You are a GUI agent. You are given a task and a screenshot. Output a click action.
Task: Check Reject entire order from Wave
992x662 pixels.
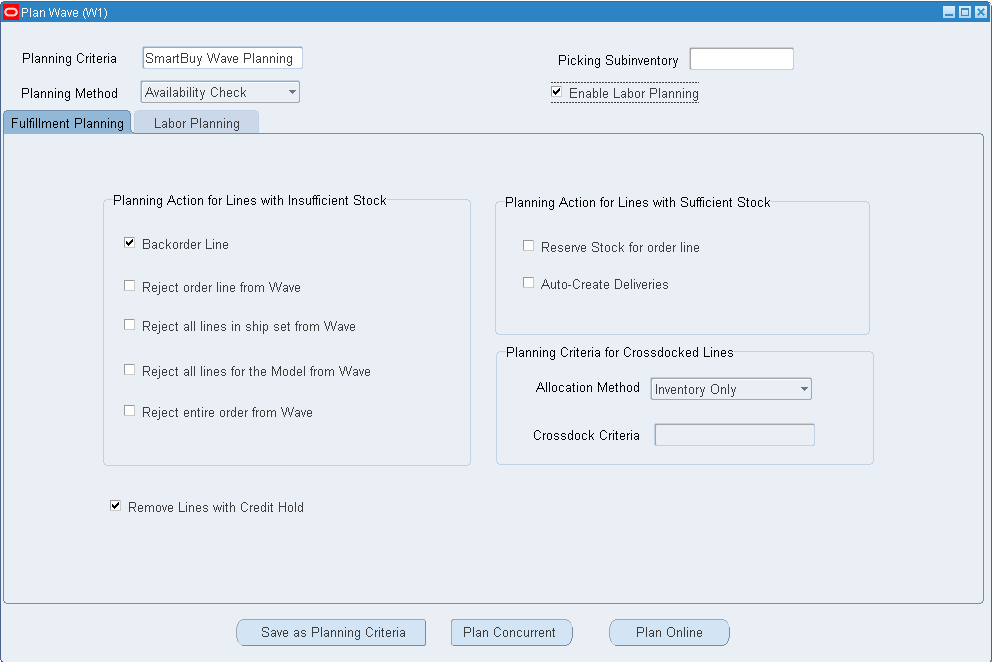(x=130, y=411)
